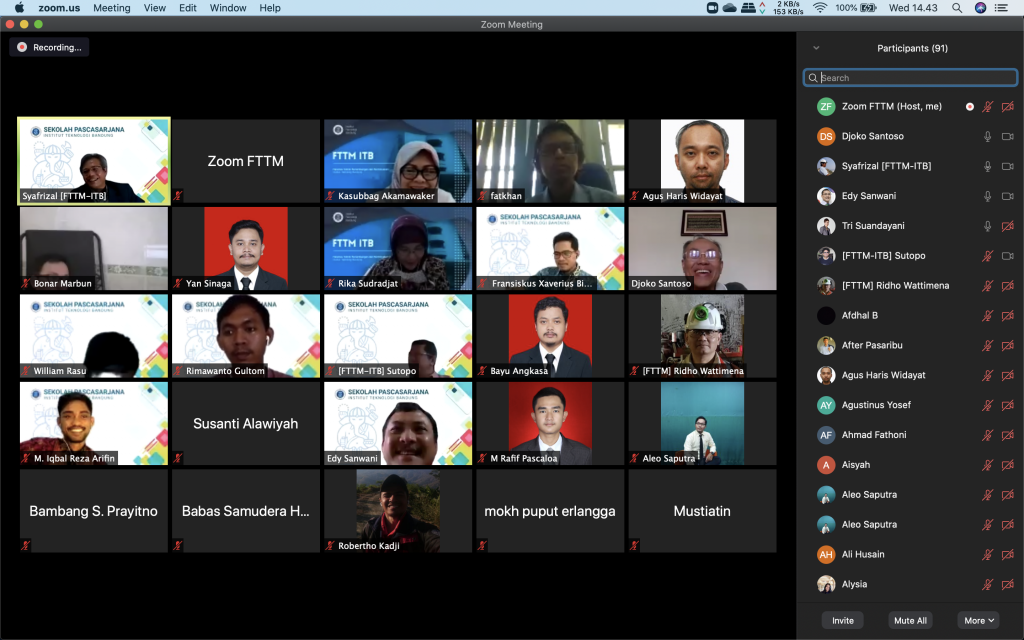Select Syafrizal [FTTM-ITB] video tile

[94, 161]
